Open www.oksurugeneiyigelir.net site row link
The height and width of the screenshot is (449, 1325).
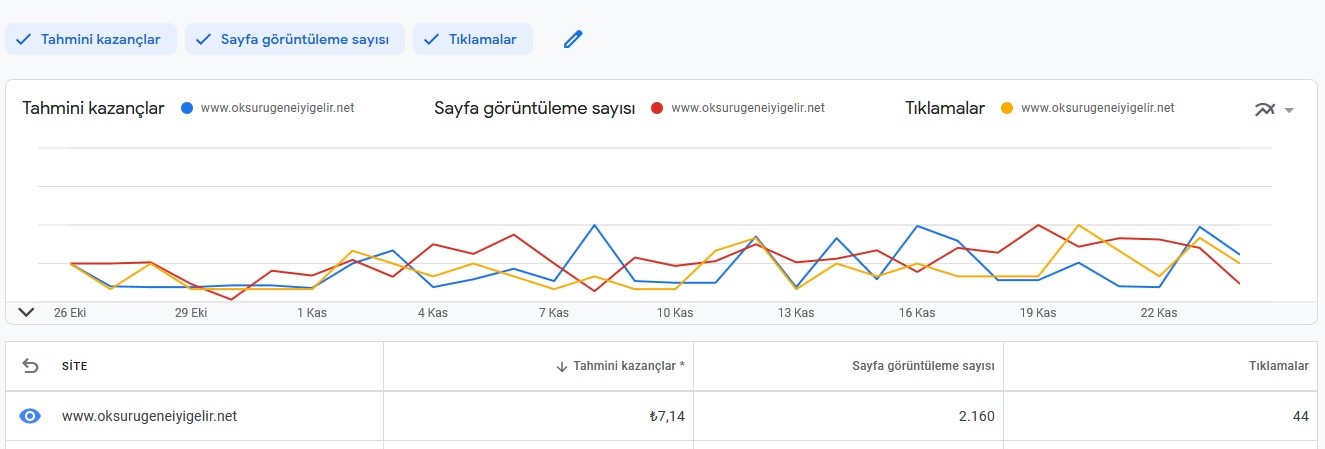point(149,416)
